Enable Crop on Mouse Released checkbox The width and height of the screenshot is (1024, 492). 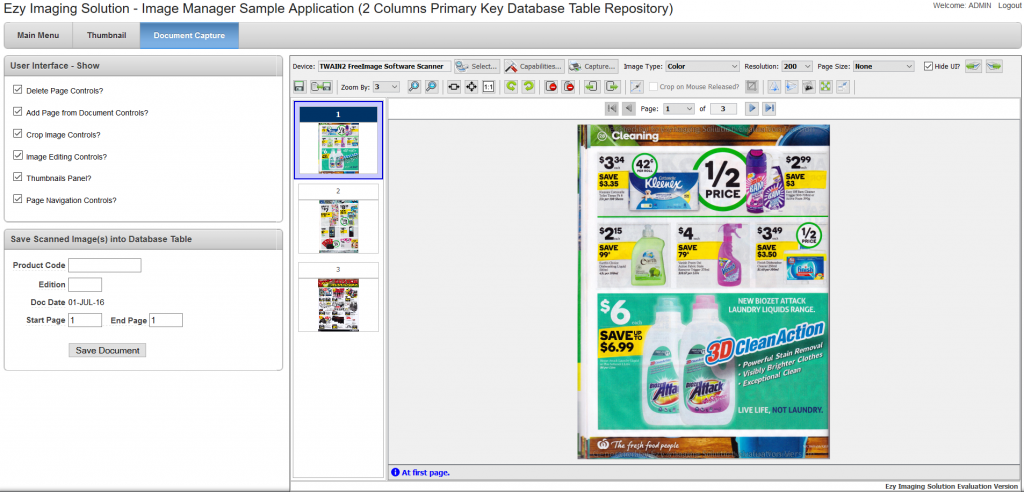[653, 86]
